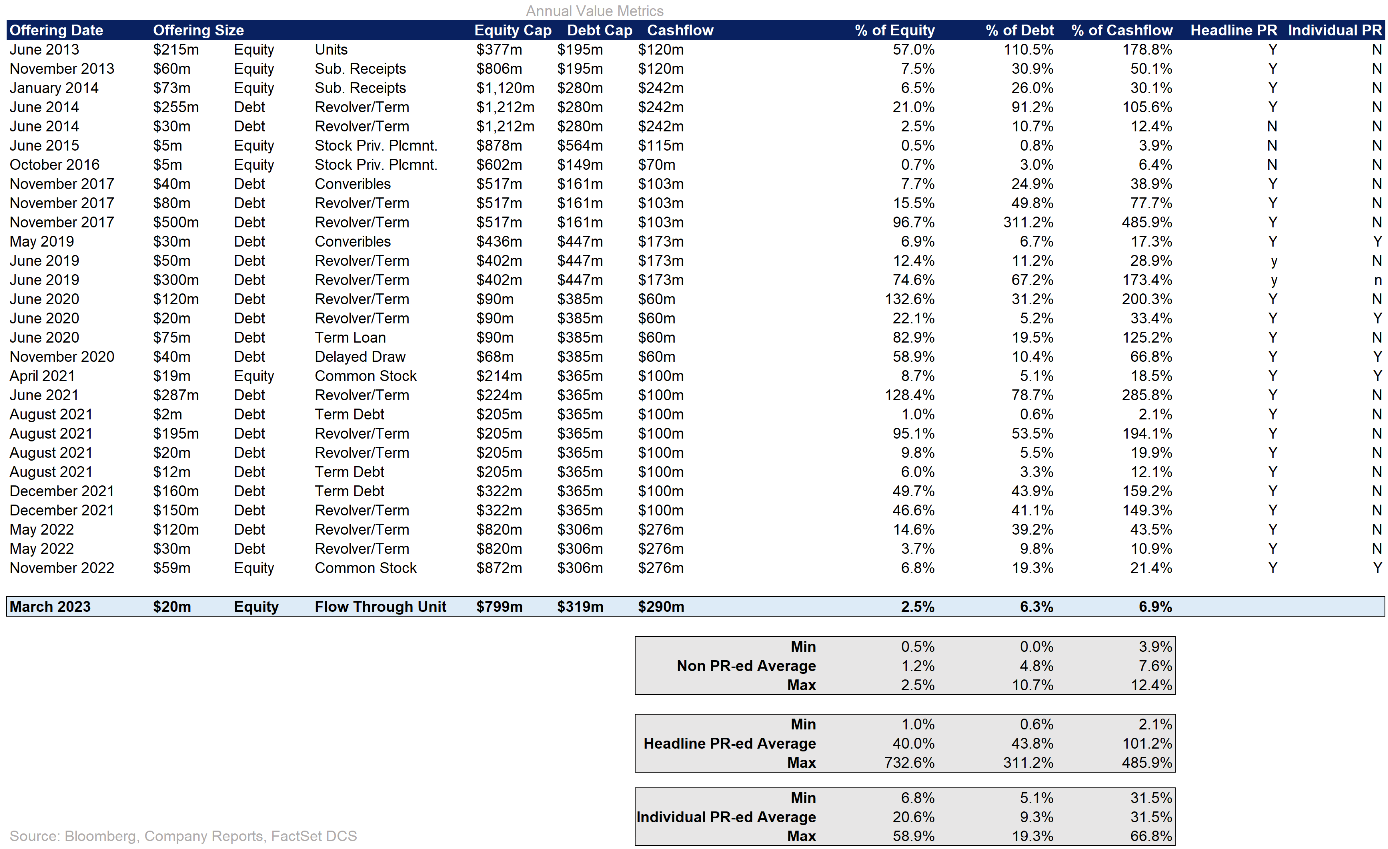Click the 'Equity Cap' column header

pos(512,30)
